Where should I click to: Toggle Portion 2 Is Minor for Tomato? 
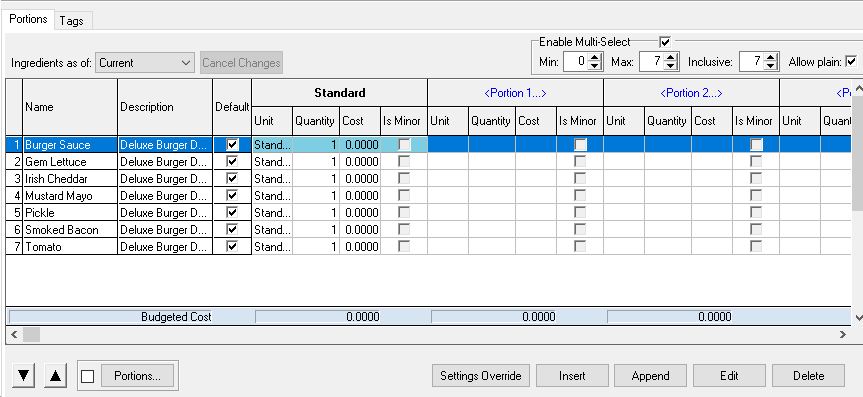tap(756, 247)
